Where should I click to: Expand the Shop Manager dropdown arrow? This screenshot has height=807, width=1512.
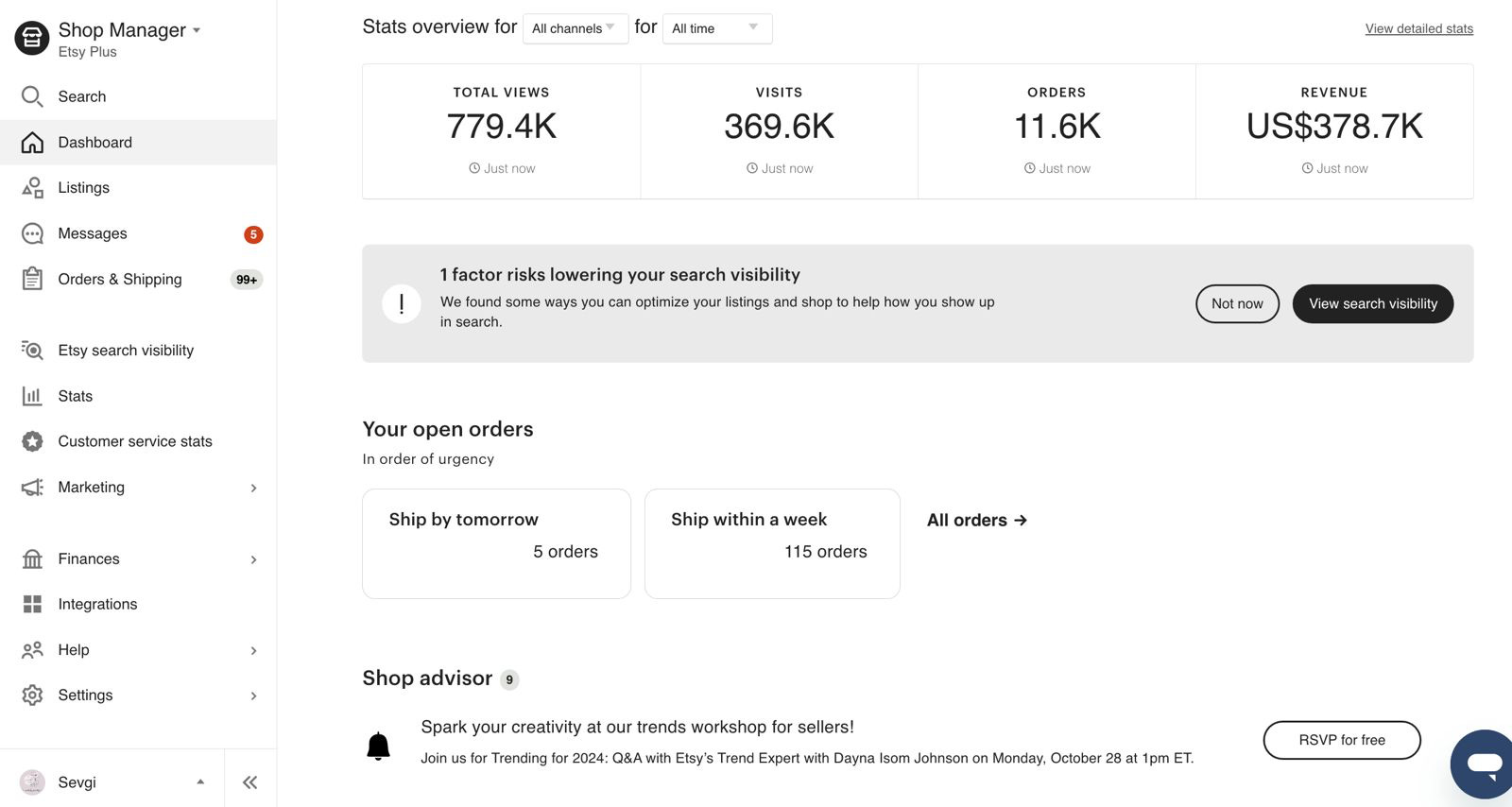tap(197, 30)
